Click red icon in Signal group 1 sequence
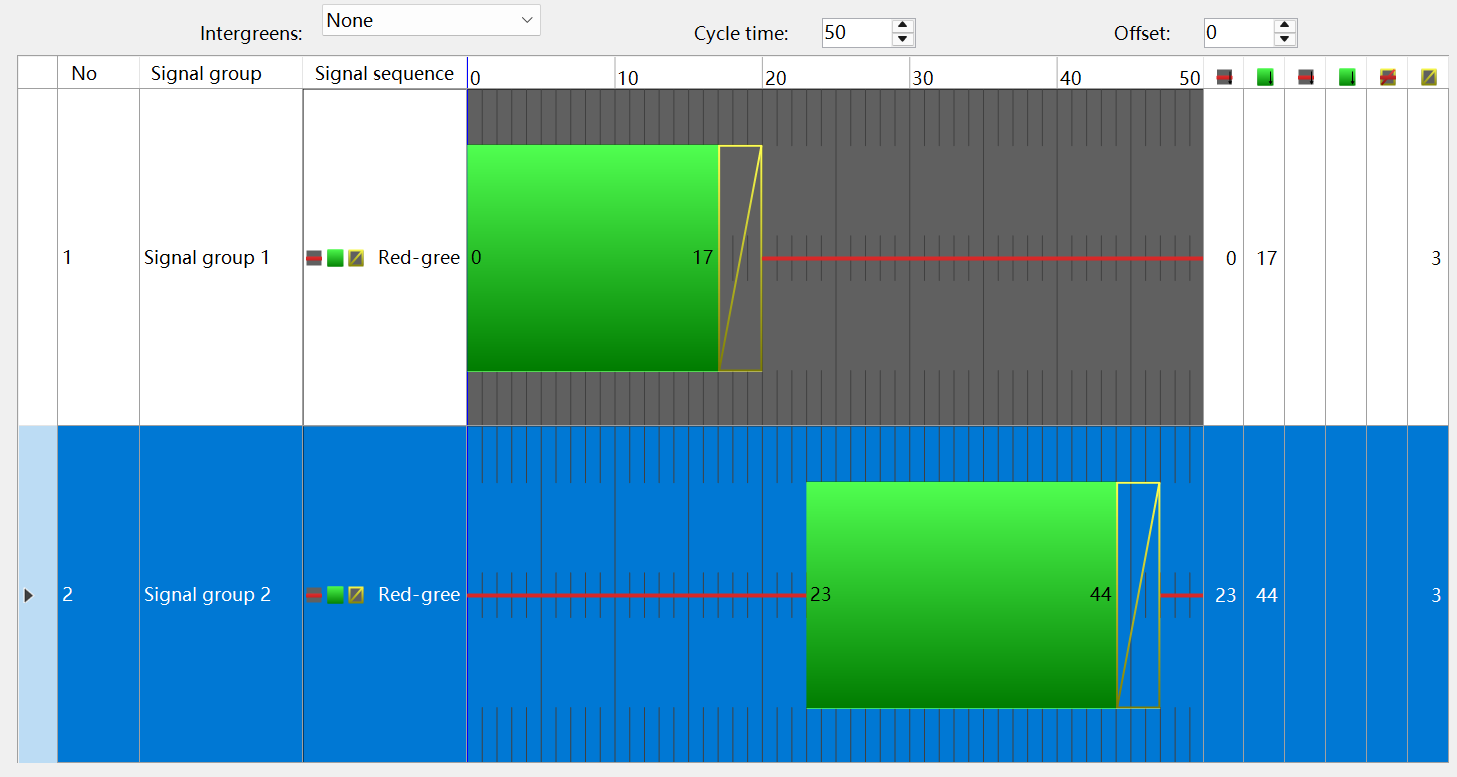 [314, 258]
